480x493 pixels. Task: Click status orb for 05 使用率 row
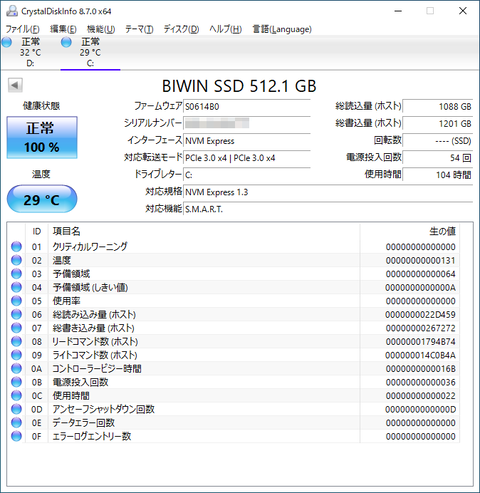click(x=16, y=301)
